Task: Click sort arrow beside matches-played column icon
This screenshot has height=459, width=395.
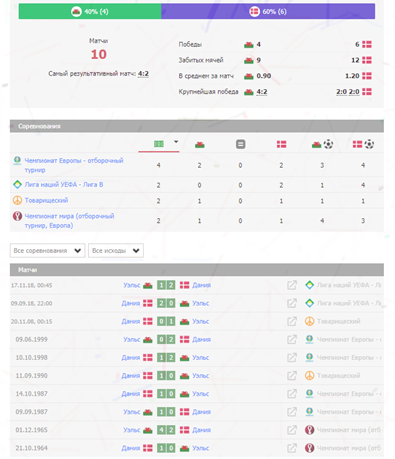Action: point(176,142)
